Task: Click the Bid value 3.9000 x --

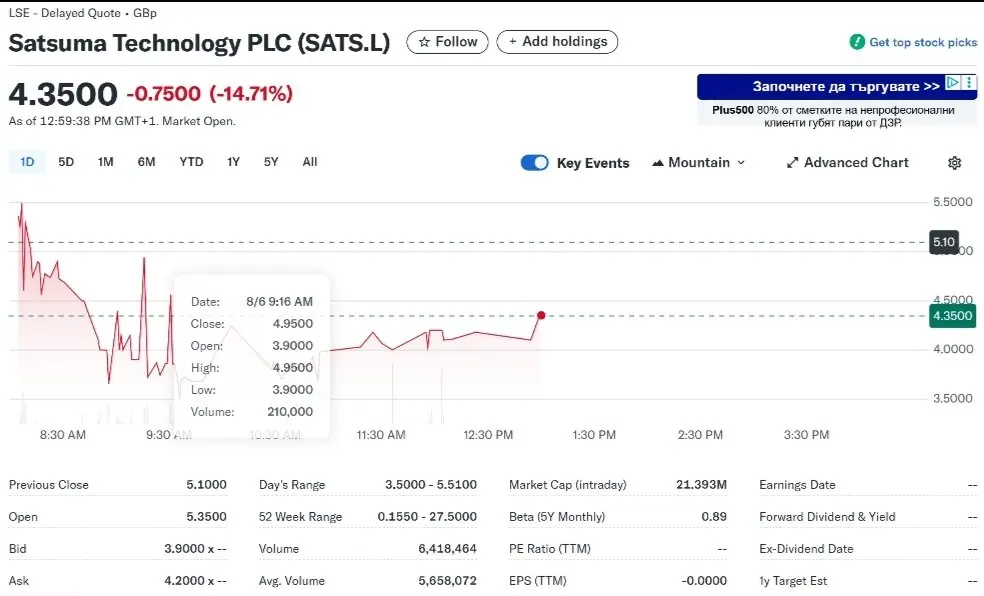Action: click(x=195, y=548)
